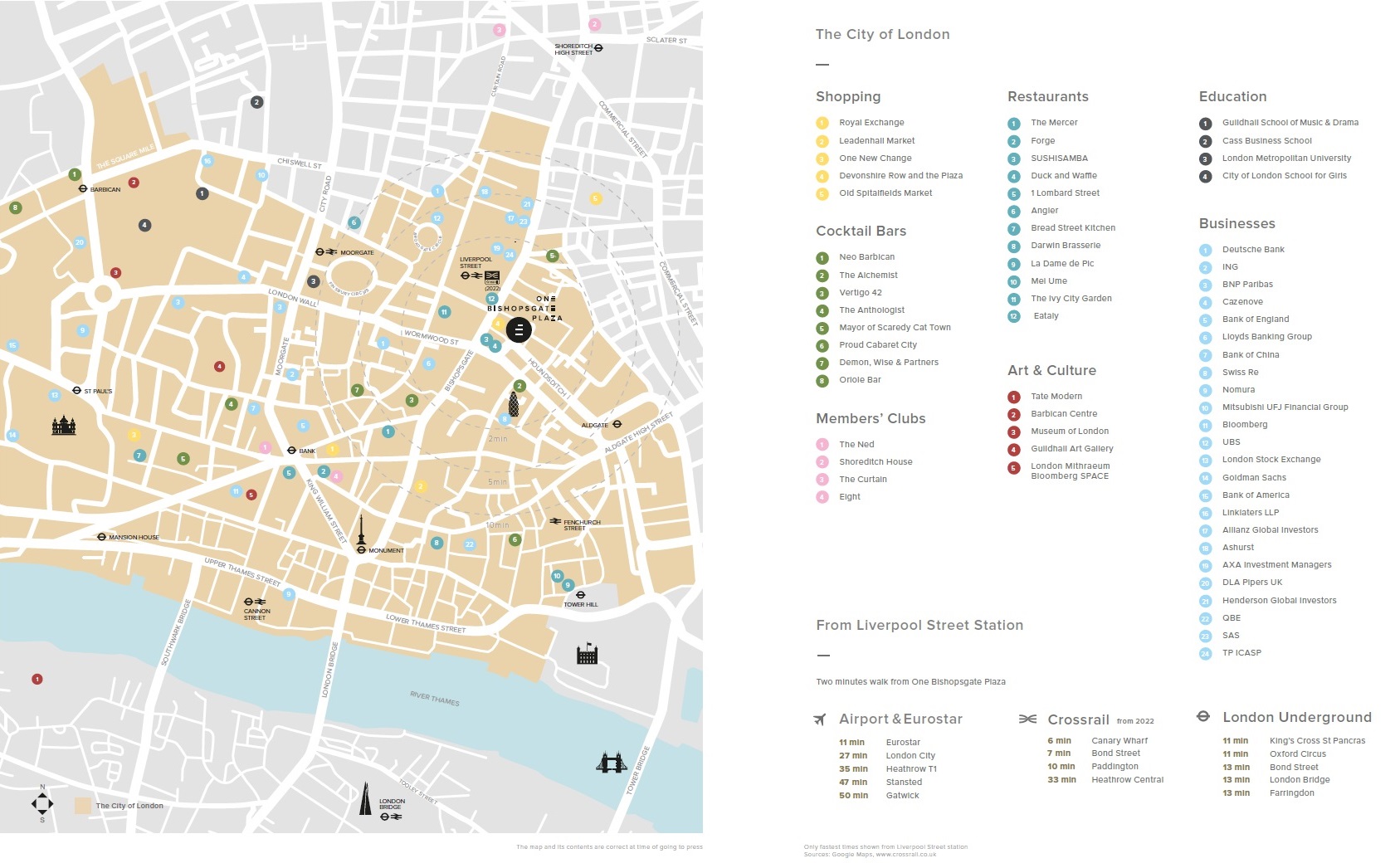Image resolution: width=1395 pixels, height=868 pixels.
Task: Click The Shard building icon
Action: [365, 798]
